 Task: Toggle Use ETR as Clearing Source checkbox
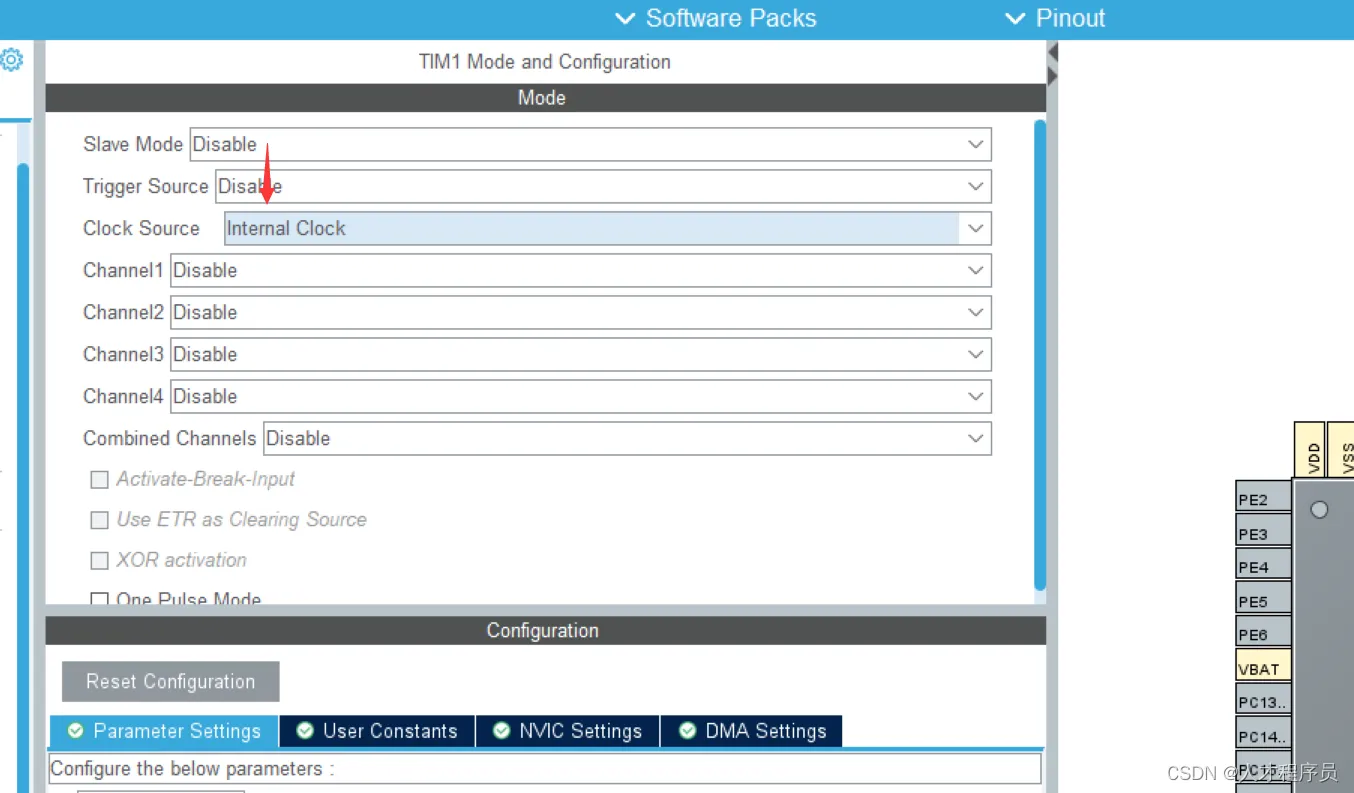99,520
